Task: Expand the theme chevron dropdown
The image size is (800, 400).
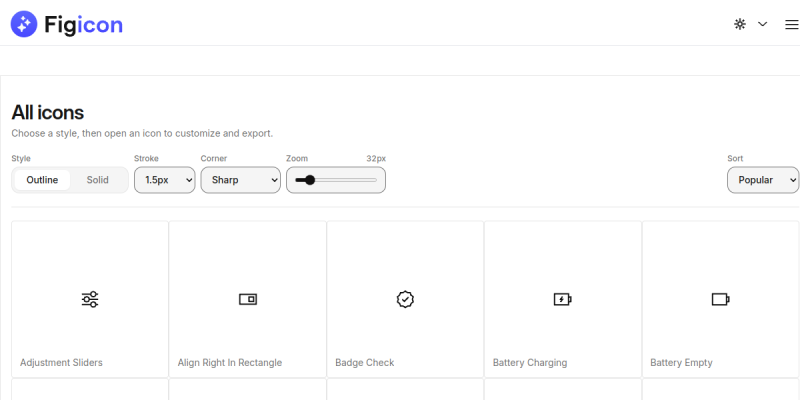Action: [762, 24]
